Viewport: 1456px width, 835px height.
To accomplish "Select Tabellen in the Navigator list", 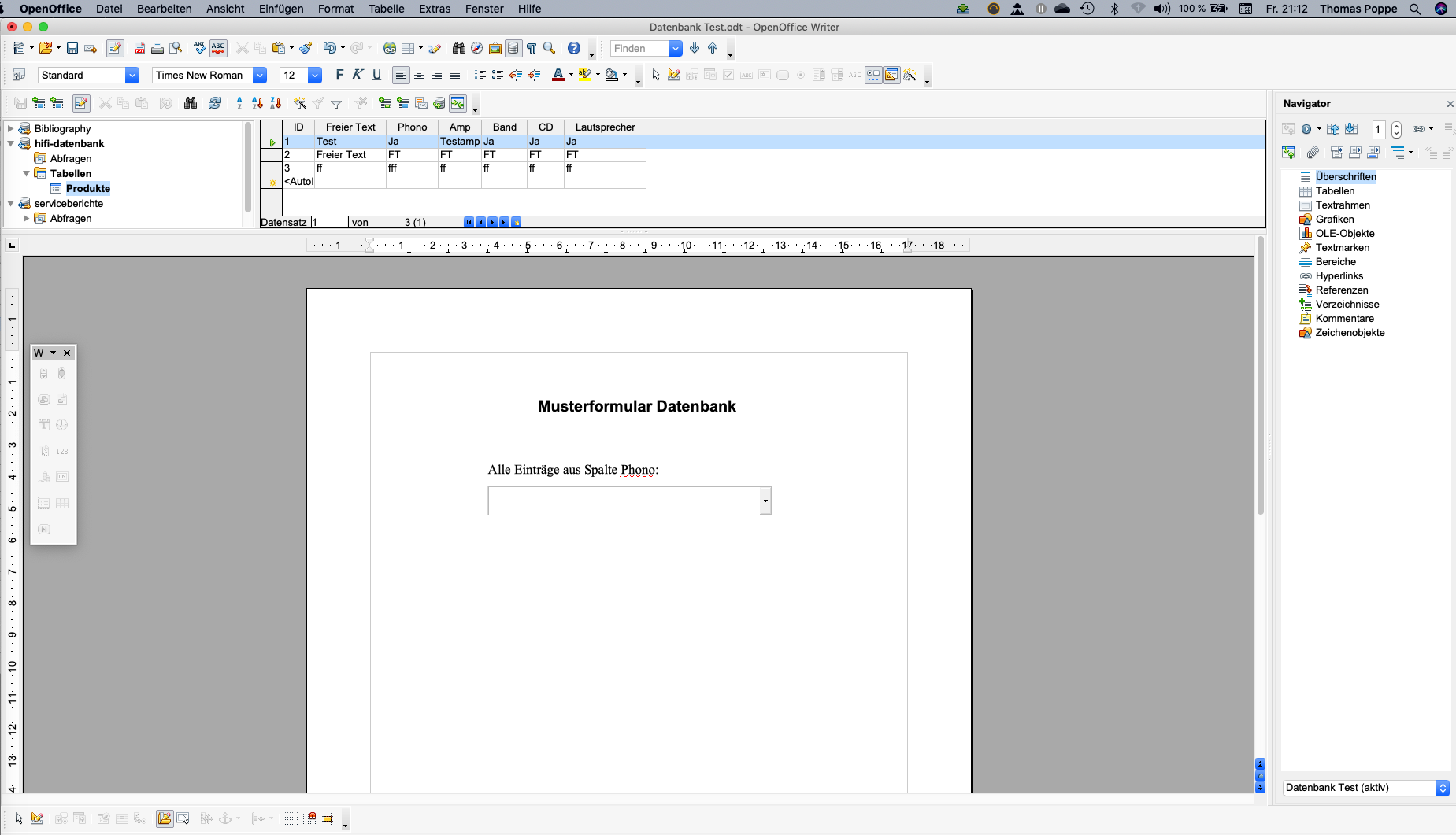I will [x=1335, y=191].
